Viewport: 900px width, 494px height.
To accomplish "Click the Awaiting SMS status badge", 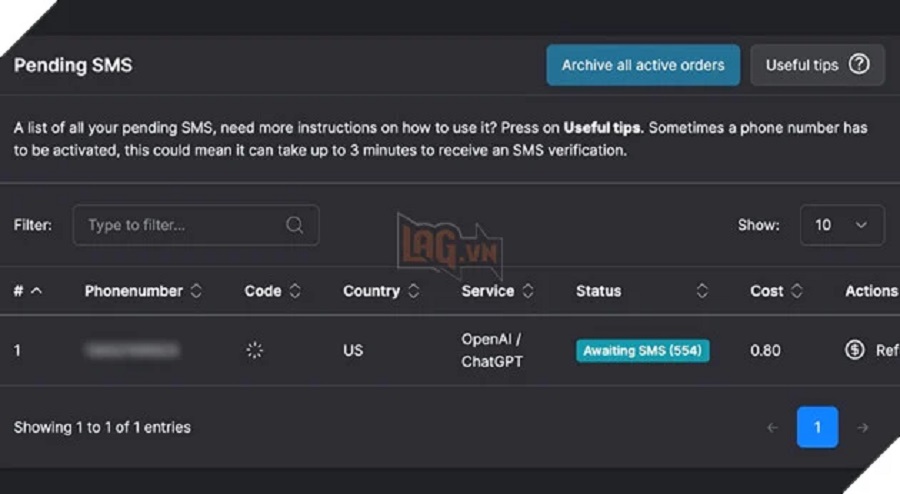I will [642, 350].
